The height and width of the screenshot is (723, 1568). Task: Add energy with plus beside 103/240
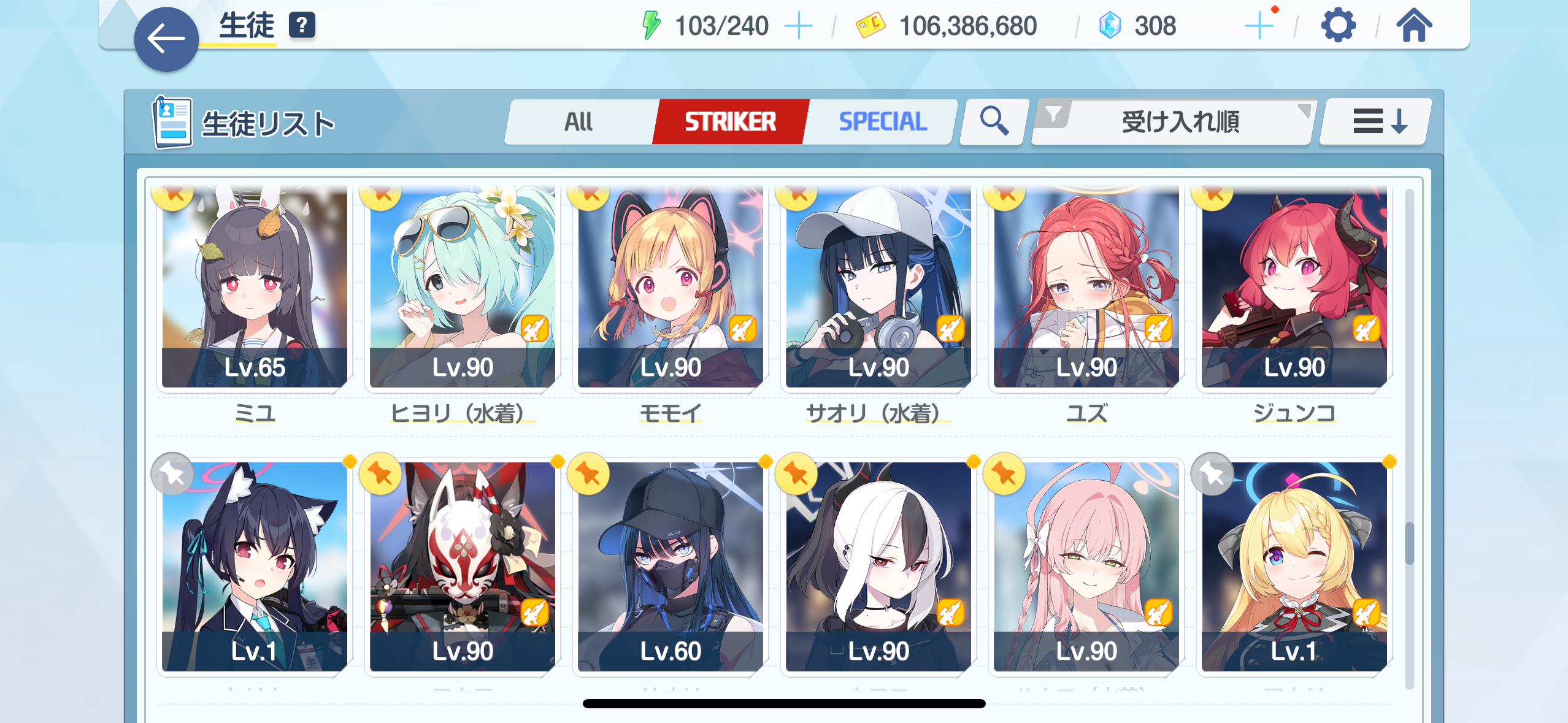point(798,26)
